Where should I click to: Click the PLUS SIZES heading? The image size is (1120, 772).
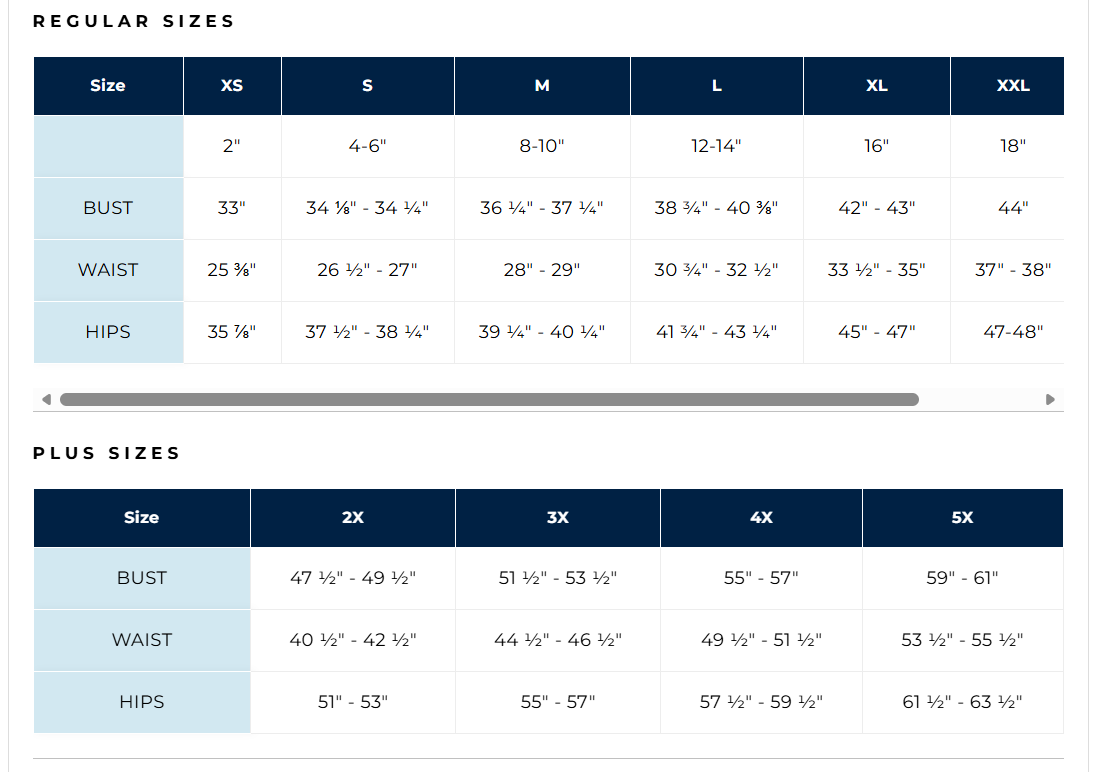point(107,453)
